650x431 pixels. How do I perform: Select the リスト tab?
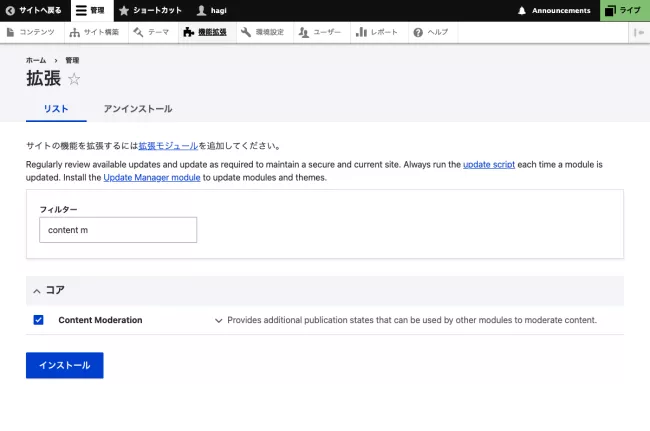(x=56, y=109)
